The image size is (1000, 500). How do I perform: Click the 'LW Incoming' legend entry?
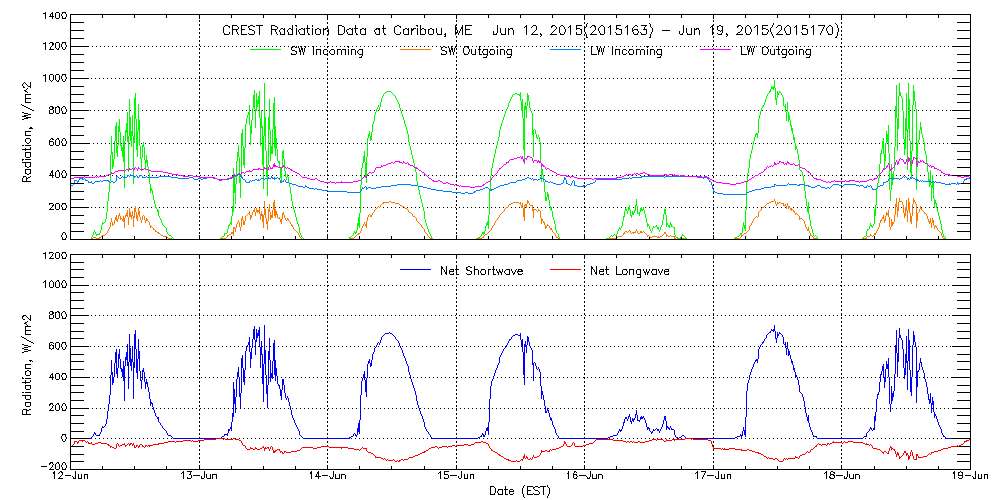[625, 51]
